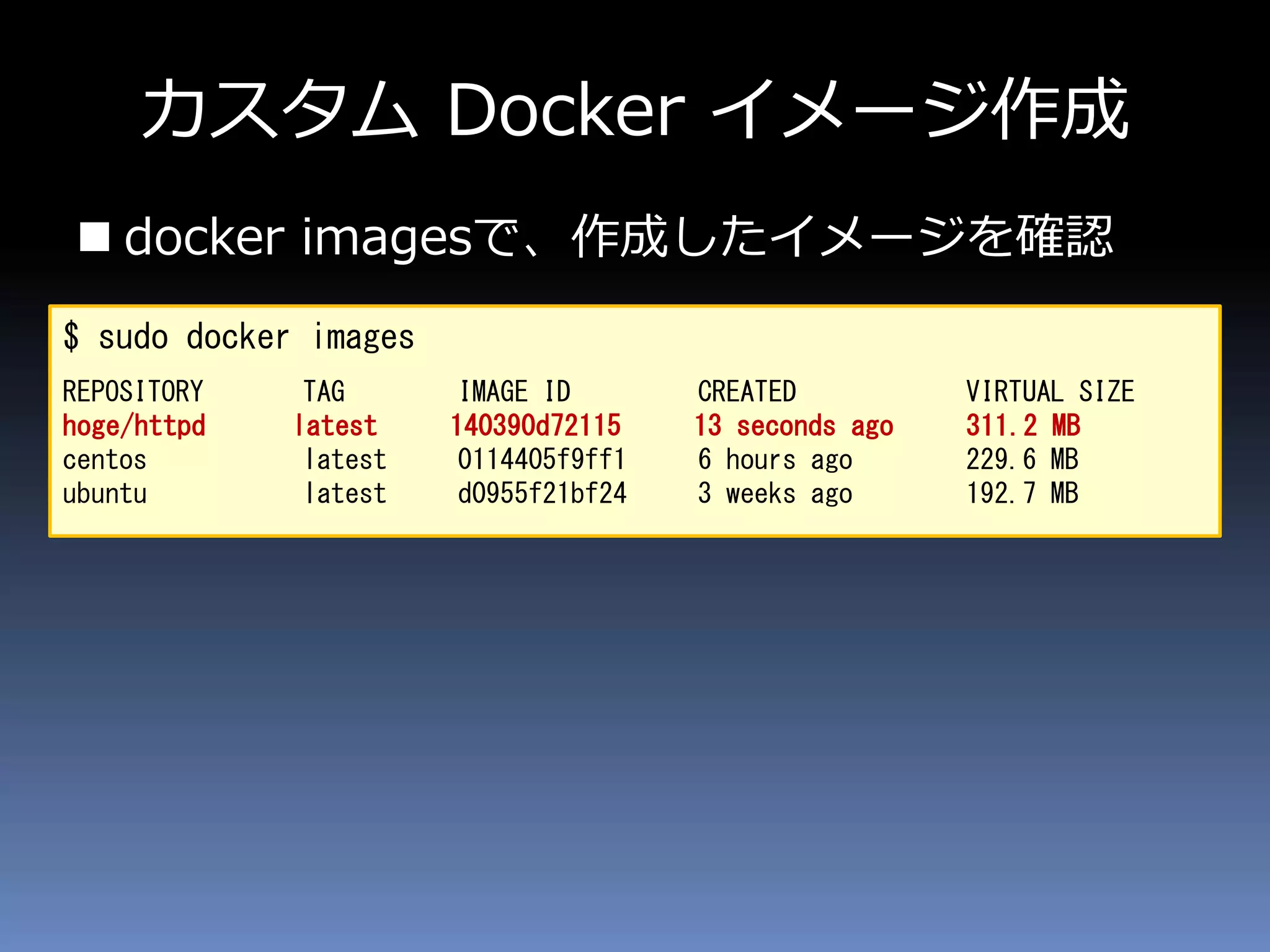Click the 3 weeks ago text
The image size is (1270, 952).
click(775, 495)
